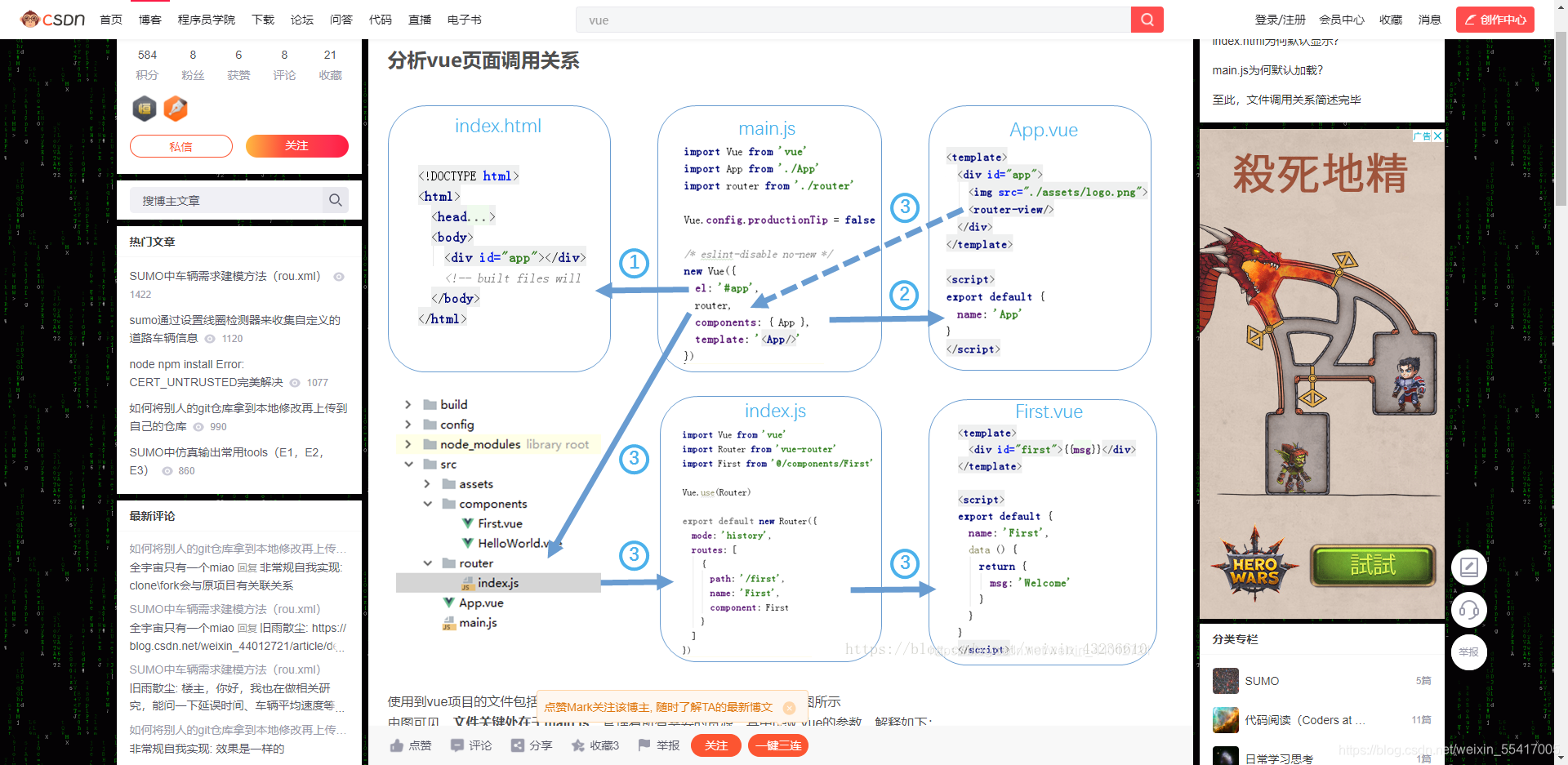
Task: Click the sidebar 关注 gradient button
Action: click(x=297, y=145)
